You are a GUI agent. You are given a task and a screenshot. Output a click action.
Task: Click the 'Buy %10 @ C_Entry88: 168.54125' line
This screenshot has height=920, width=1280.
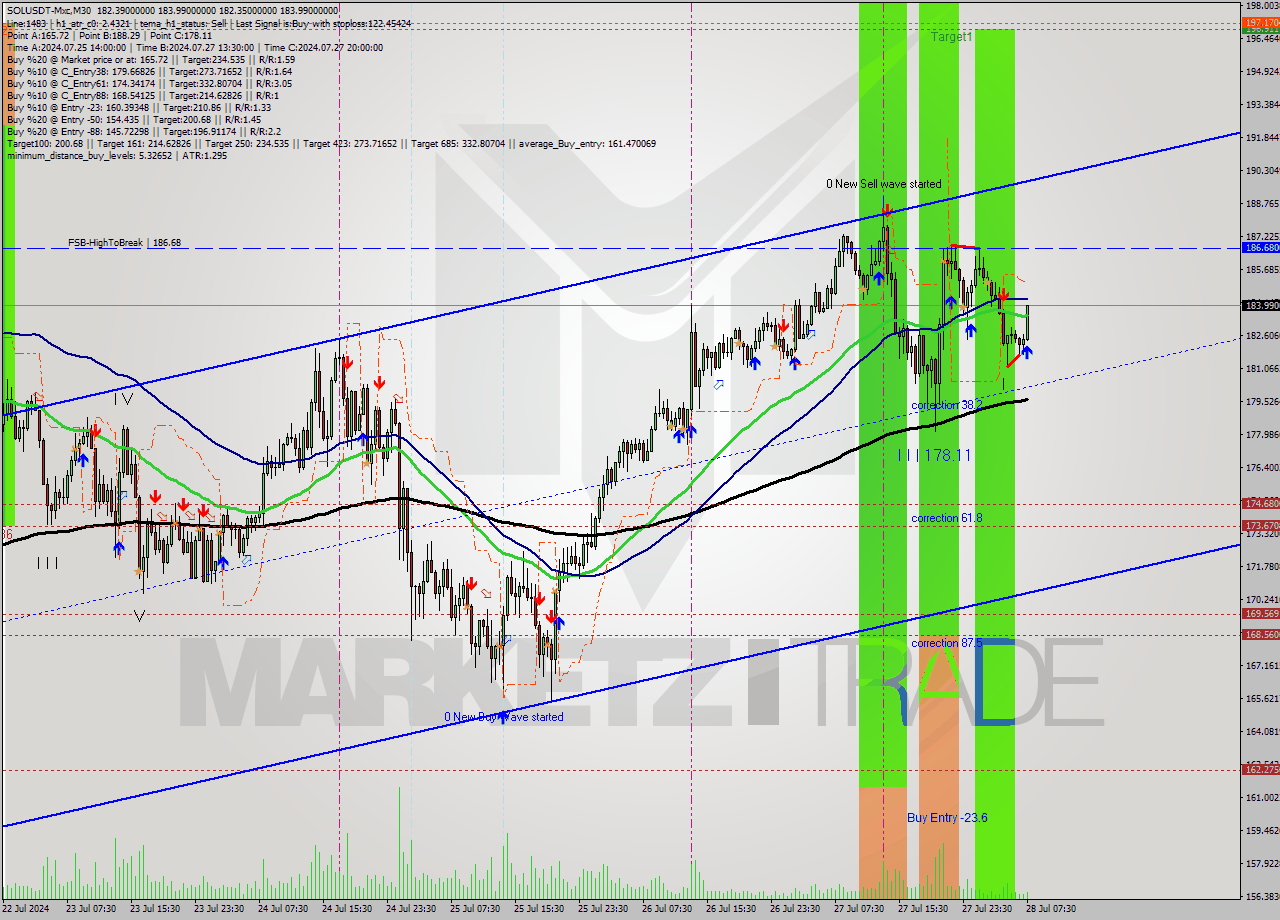143,95
